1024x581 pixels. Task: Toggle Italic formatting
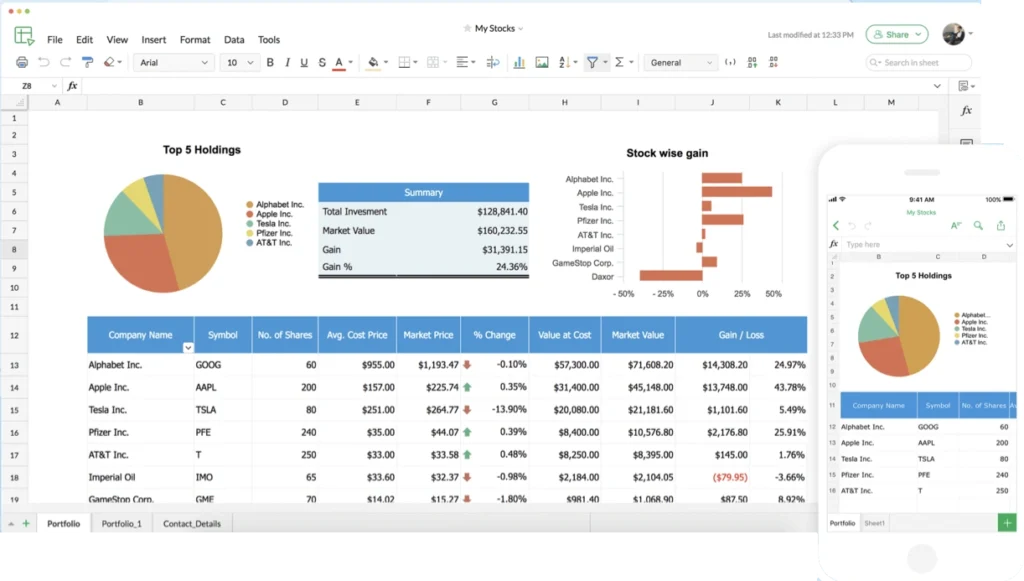click(x=287, y=62)
